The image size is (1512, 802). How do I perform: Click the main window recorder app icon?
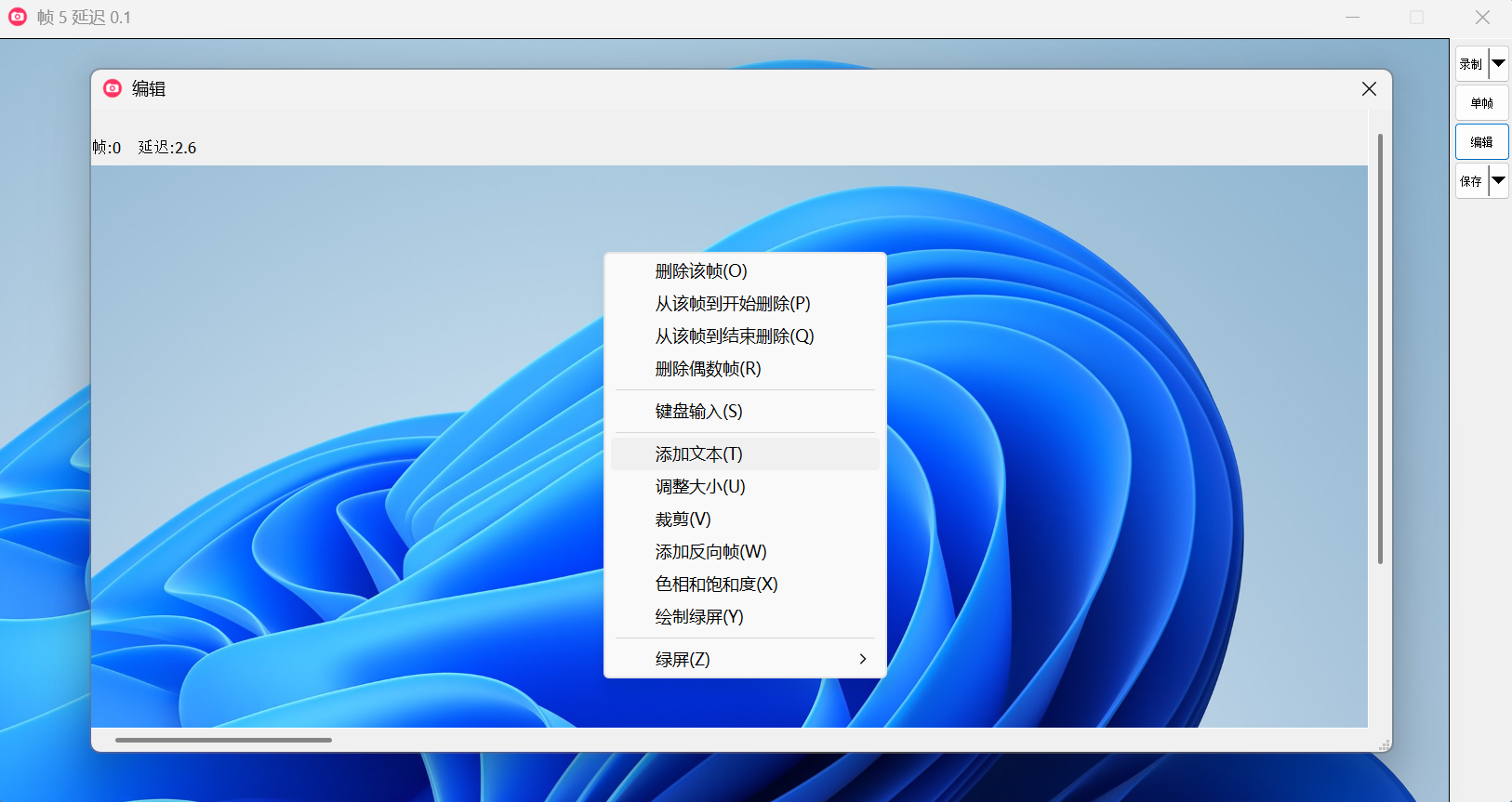click(18, 17)
